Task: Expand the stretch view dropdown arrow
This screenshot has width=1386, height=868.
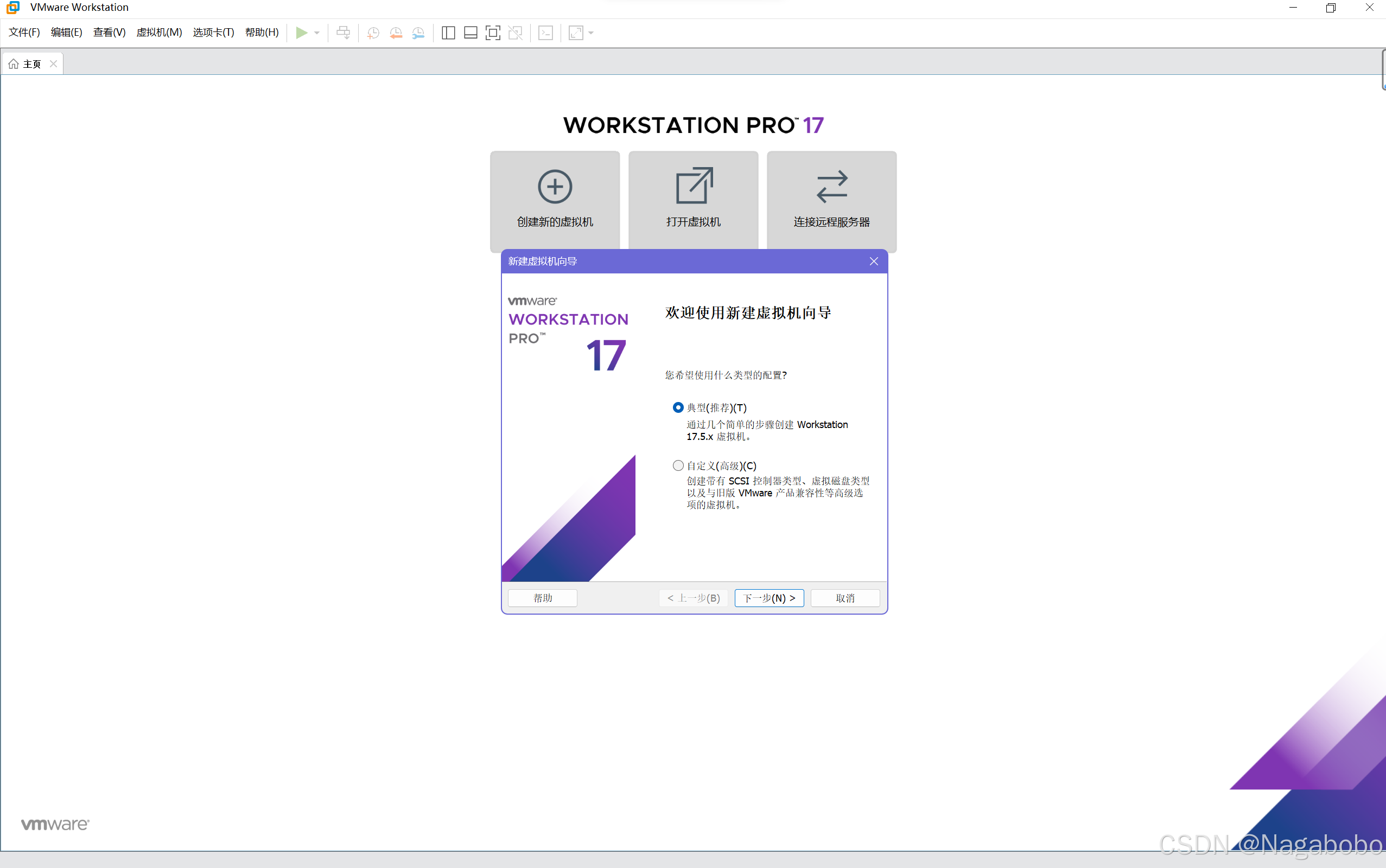Action: click(591, 33)
